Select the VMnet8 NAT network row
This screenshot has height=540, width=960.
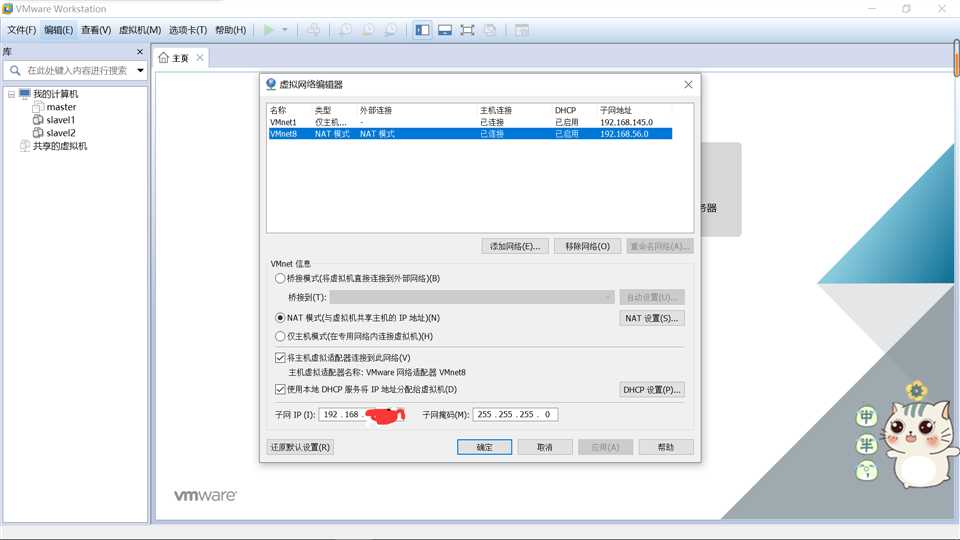[x=470, y=133]
